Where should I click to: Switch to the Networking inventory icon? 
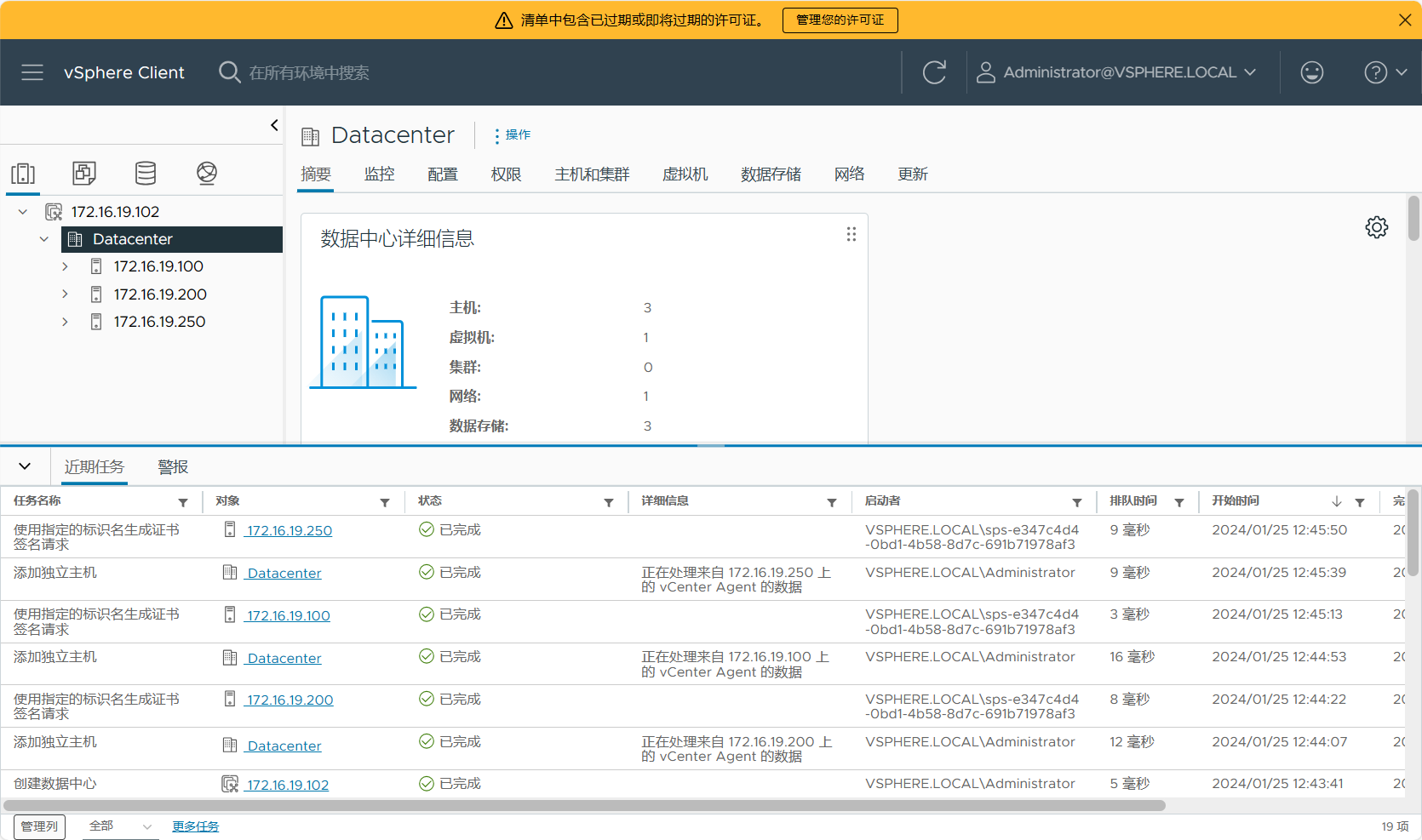coord(207,174)
